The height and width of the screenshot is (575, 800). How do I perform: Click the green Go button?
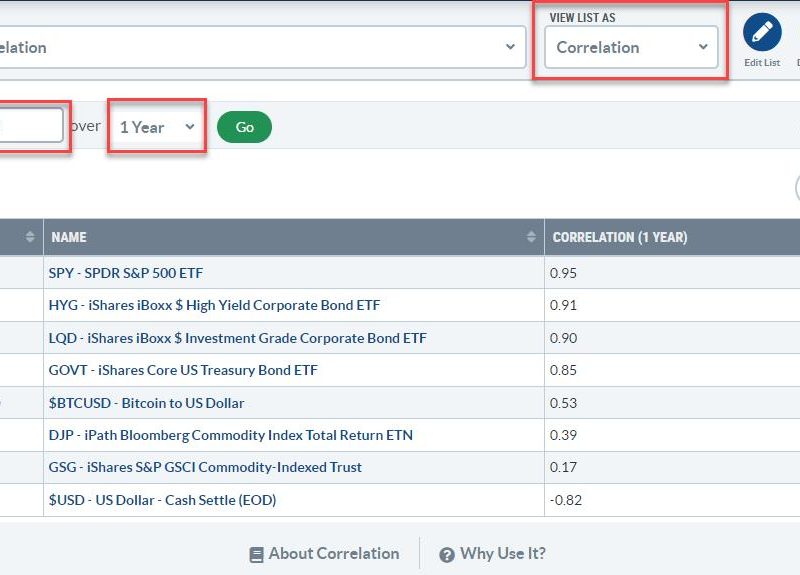(244, 127)
